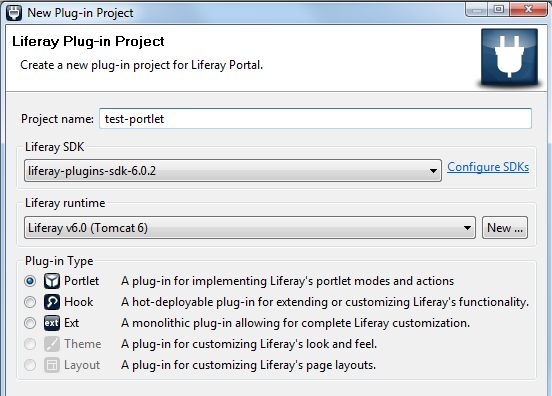Click the Liferay v6.0 (Tomcat 6) combo box
The width and height of the screenshot is (552, 396).
point(250,228)
